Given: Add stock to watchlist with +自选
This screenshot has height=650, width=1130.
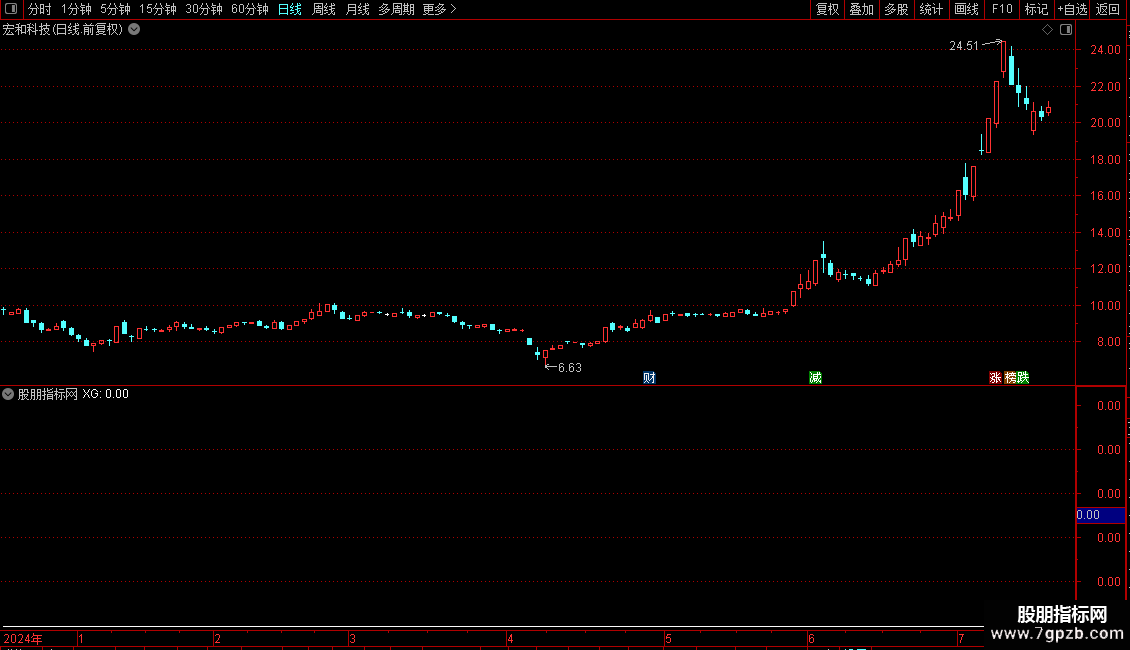Looking at the screenshot, I should [1072, 9].
